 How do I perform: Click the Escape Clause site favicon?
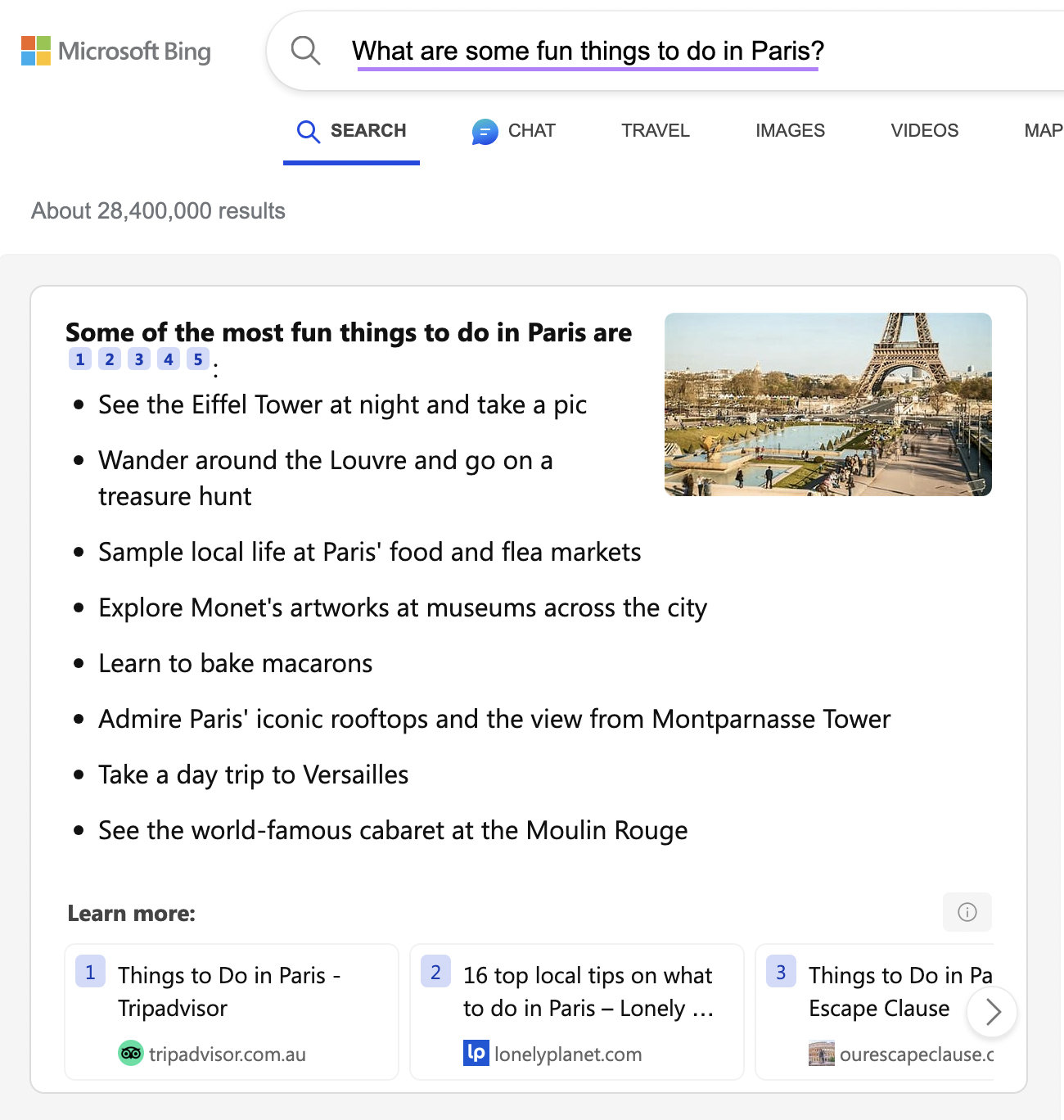[821, 1053]
